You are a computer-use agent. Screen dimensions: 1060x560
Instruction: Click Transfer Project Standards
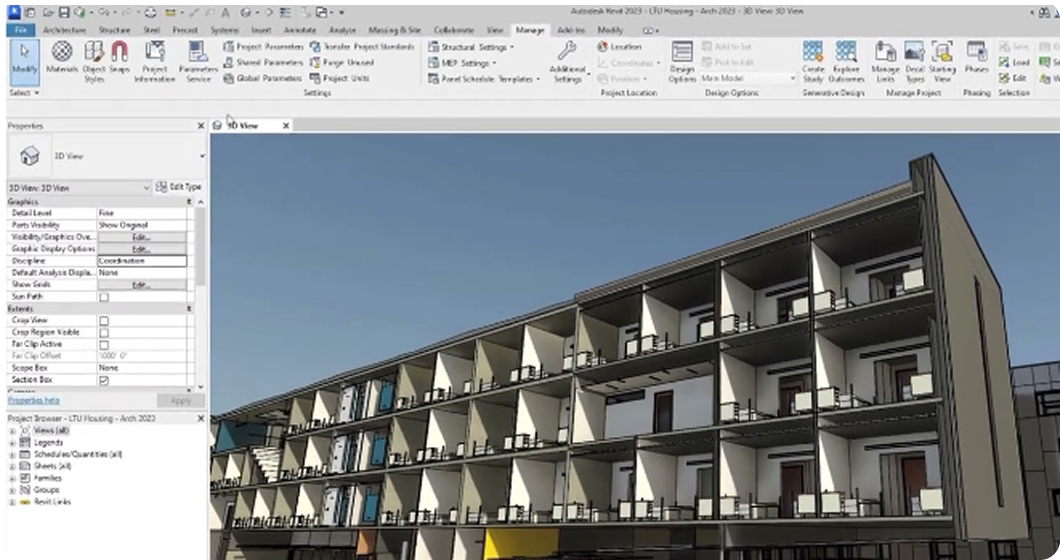coord(362,47)
